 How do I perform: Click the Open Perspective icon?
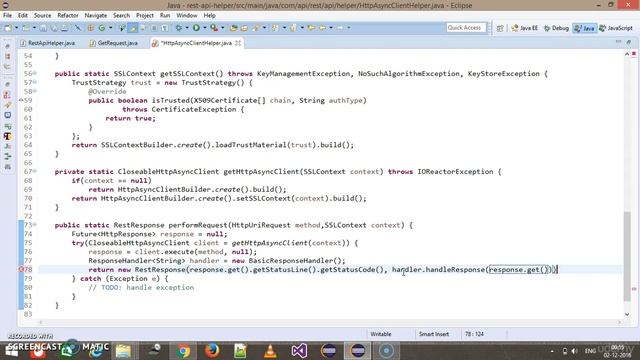click(500, 28)
